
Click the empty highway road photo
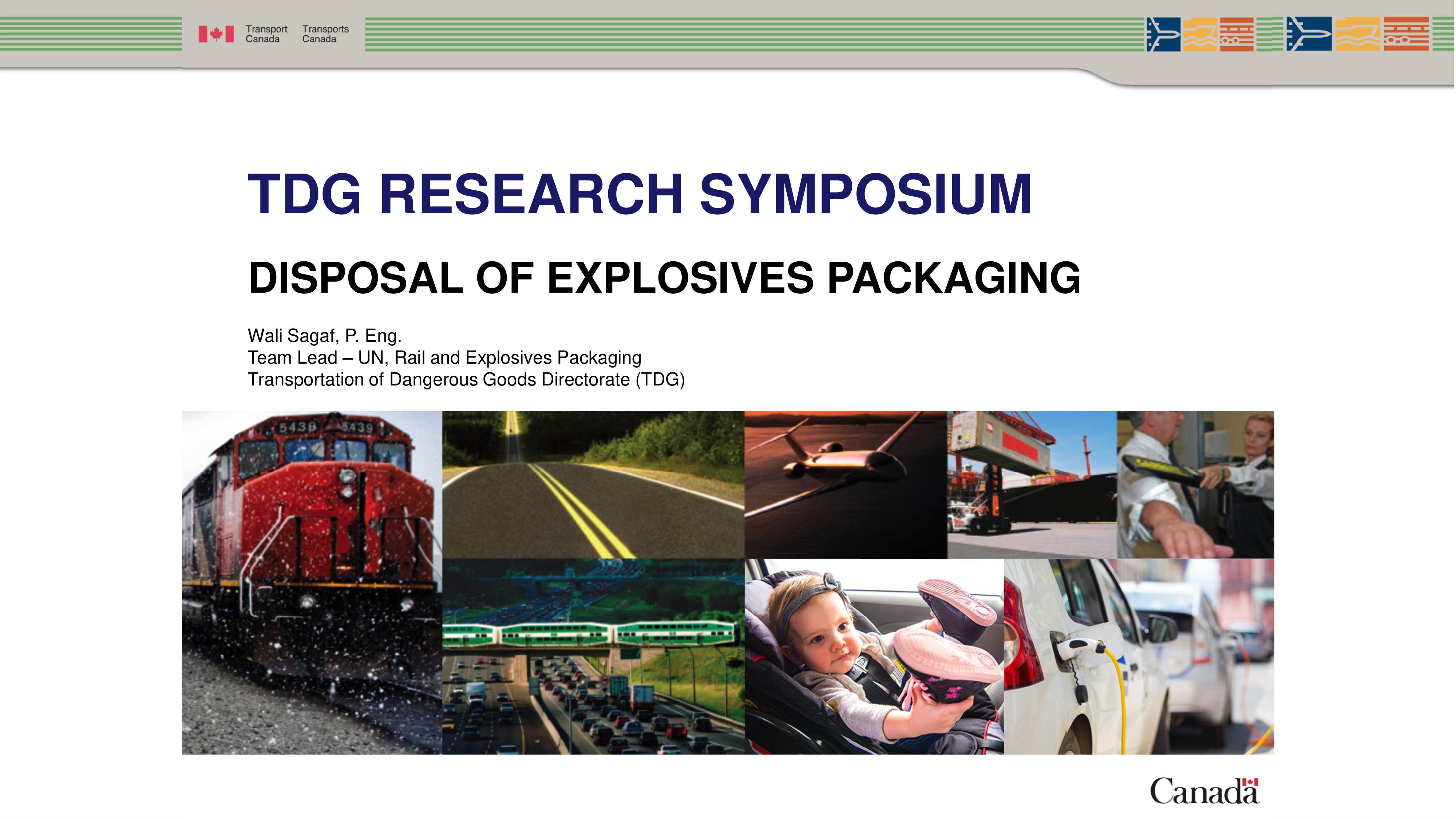coord(593,484)
